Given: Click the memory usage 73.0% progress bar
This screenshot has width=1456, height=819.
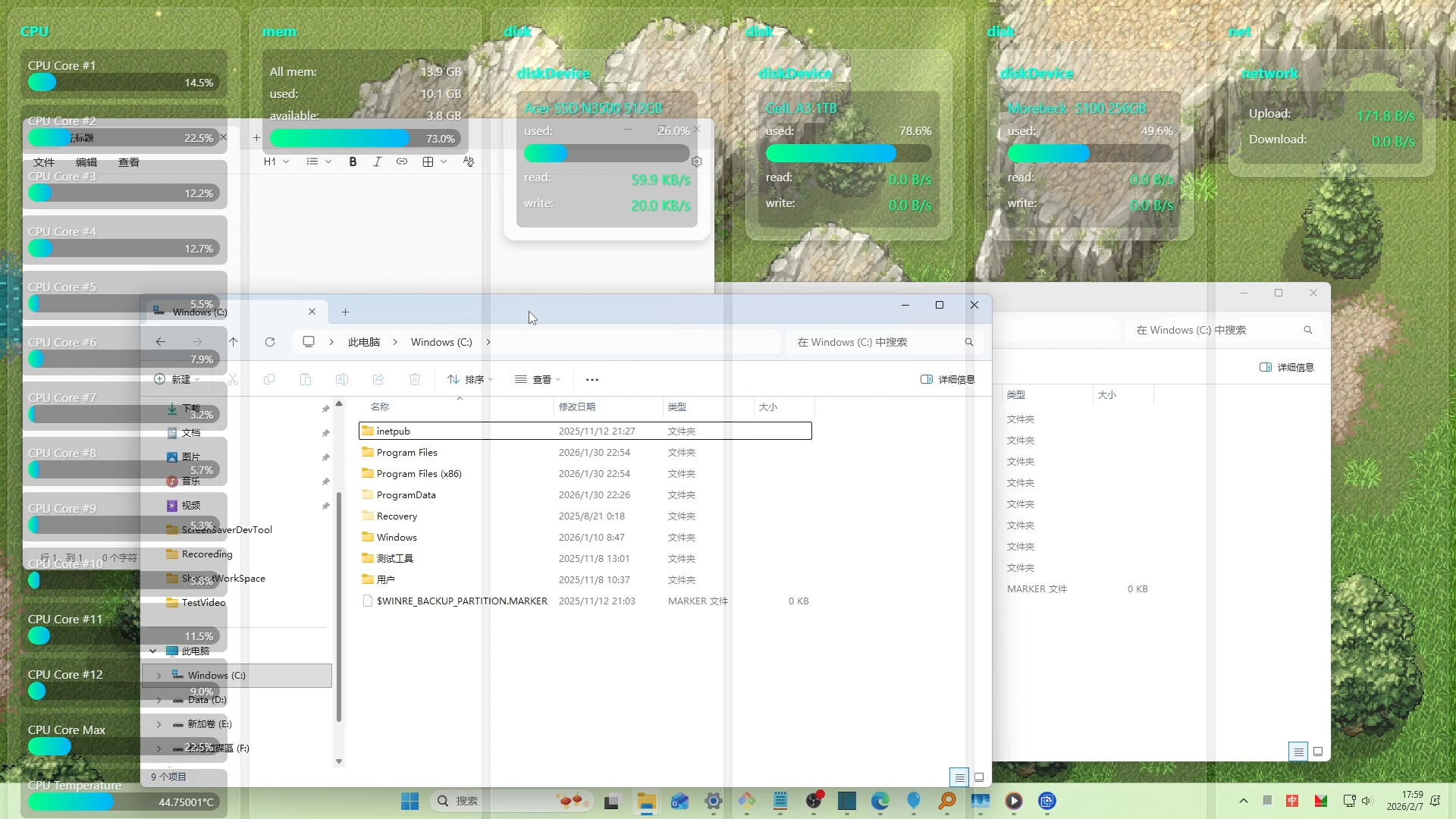Looking at the screenshot, I should pos(366,138).
